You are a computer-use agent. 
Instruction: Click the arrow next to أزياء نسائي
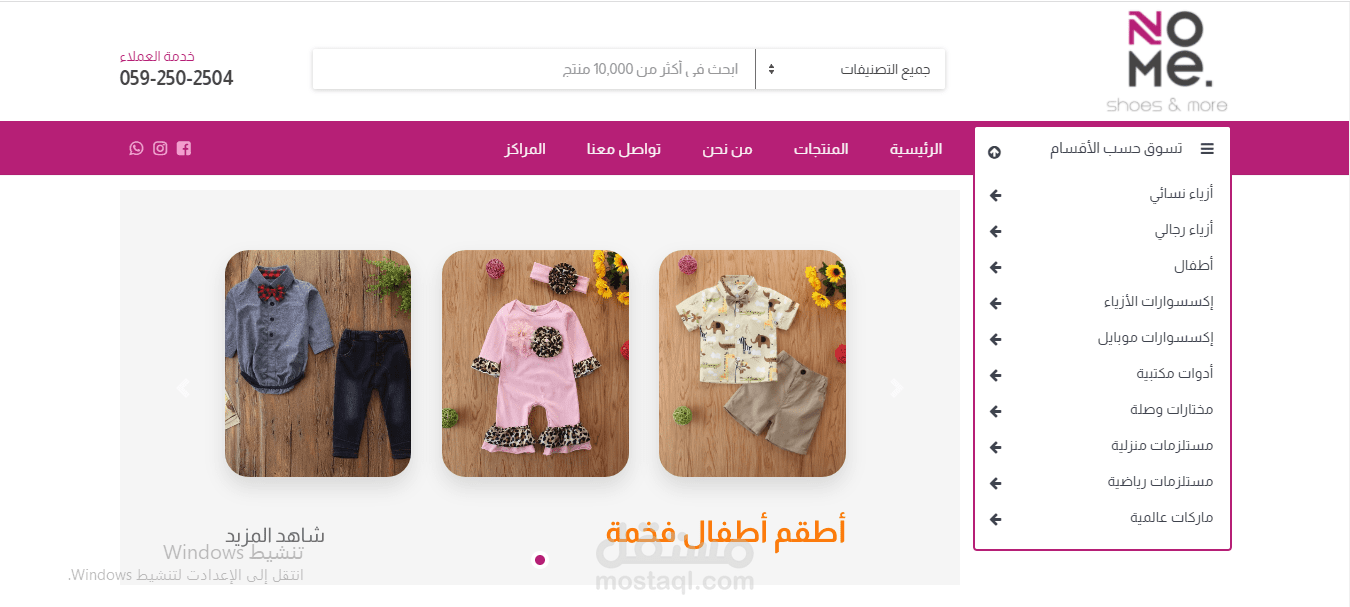tap(995, 195)
